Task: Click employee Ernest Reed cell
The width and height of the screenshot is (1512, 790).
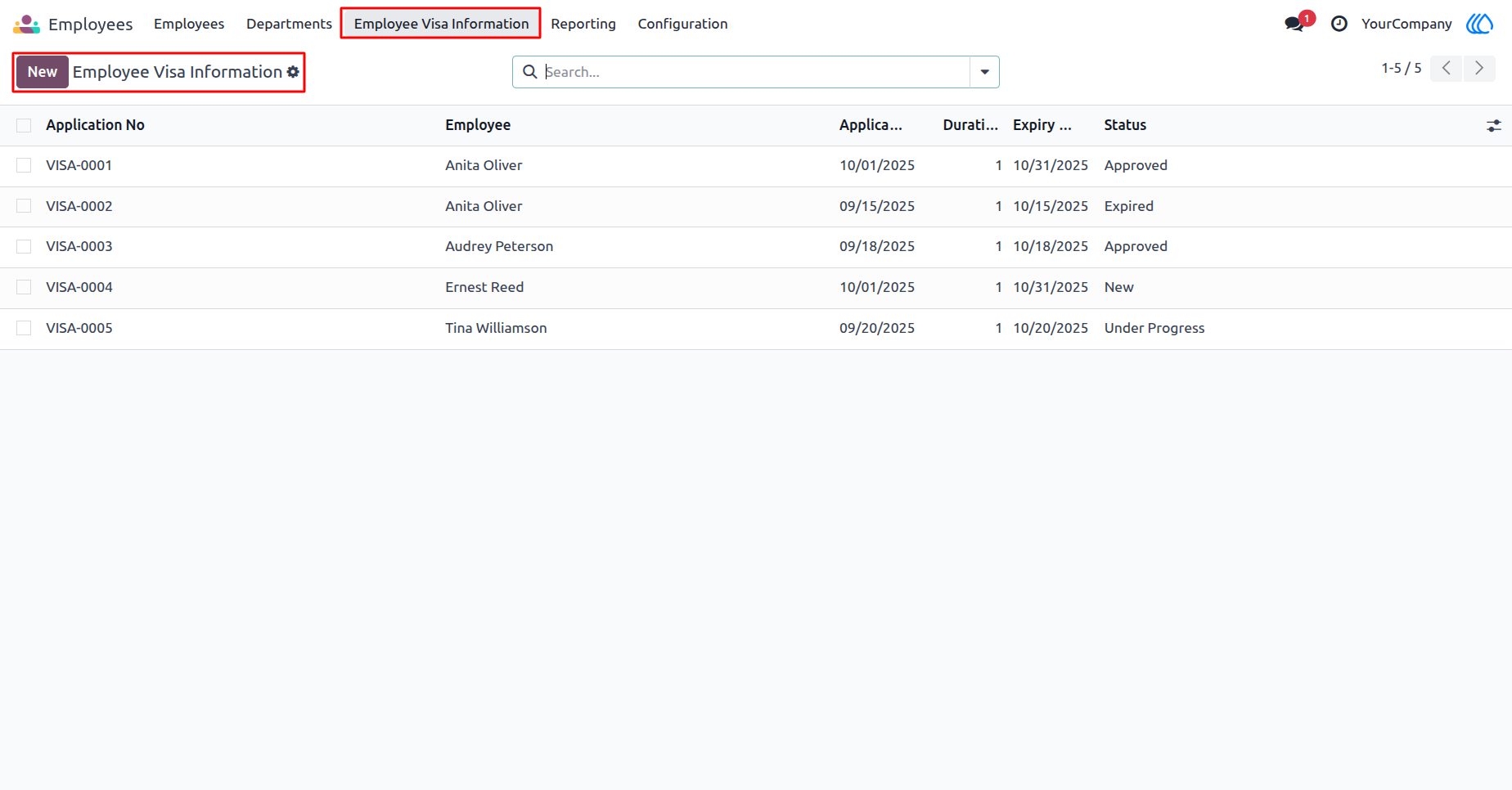Action: 484,287
